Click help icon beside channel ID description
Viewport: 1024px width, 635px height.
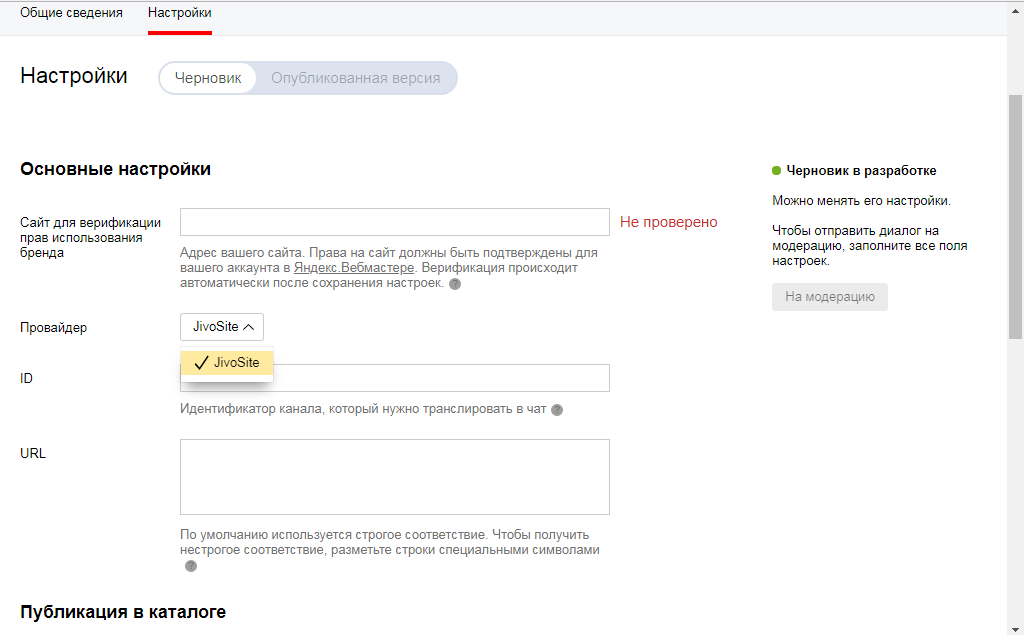coord(557,410)
